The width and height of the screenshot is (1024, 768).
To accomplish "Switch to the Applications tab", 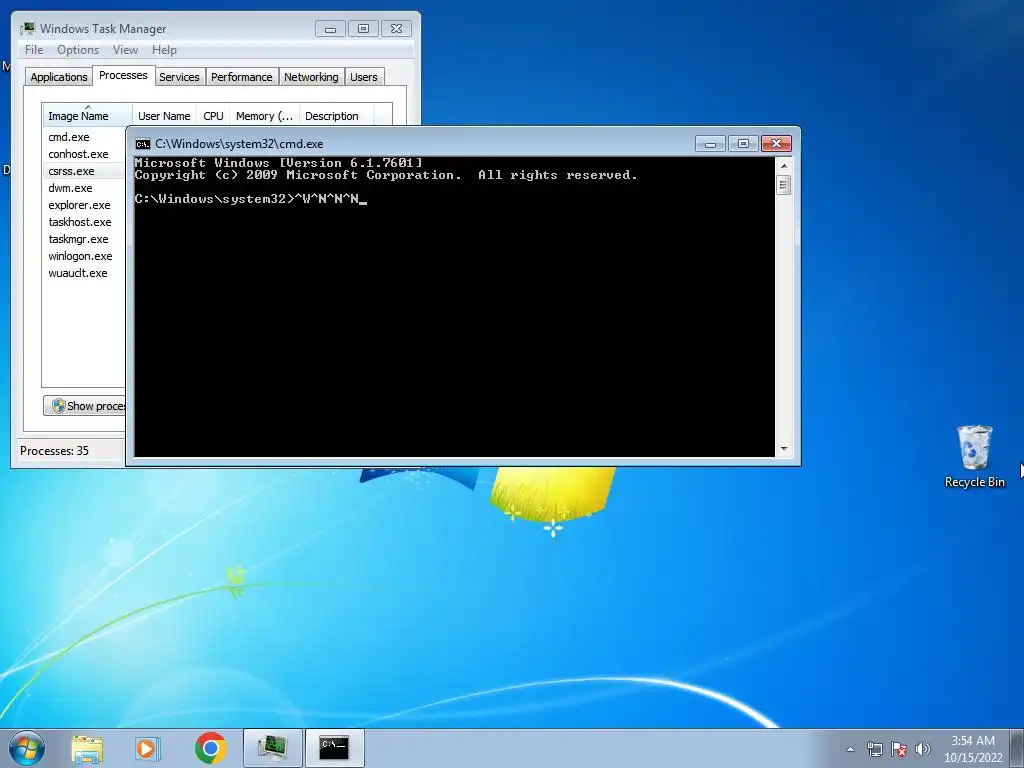I will pos(59,77).
